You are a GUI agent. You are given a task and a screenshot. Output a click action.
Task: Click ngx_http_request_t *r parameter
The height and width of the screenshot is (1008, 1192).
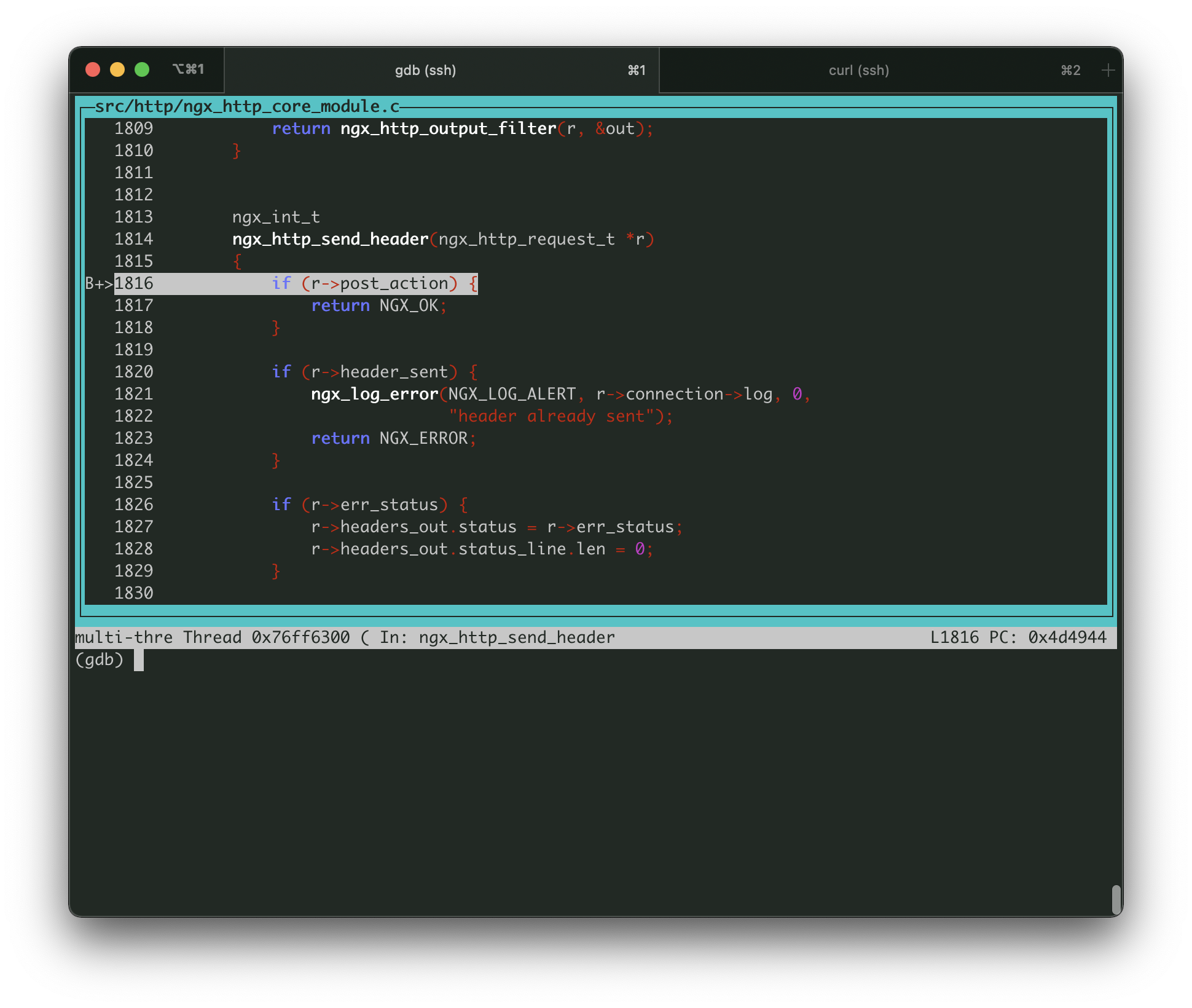[542, 239]
